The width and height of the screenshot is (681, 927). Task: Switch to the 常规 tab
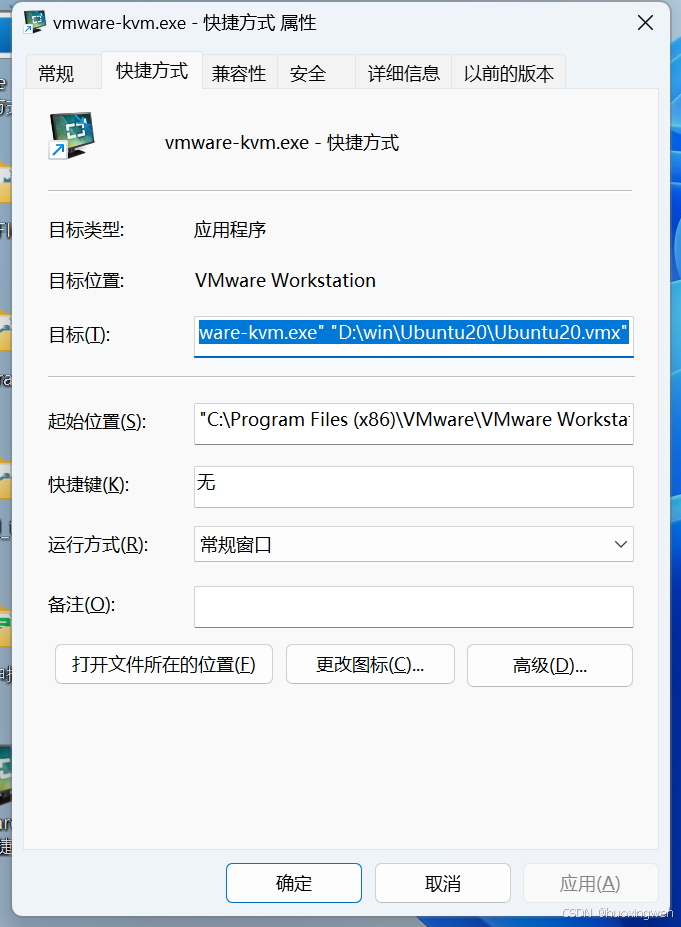pos(63,73)
